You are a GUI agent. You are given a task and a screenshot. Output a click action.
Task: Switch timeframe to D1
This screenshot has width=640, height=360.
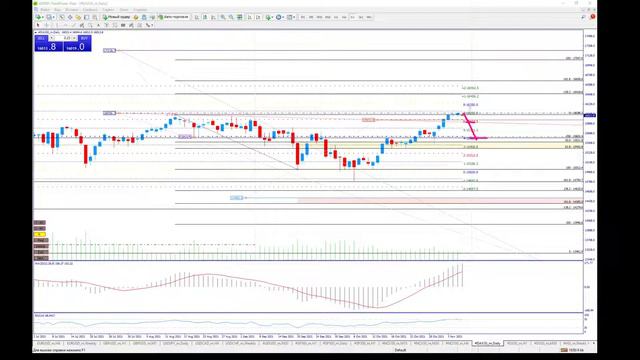pyautogui.click(x=353, y=17)
